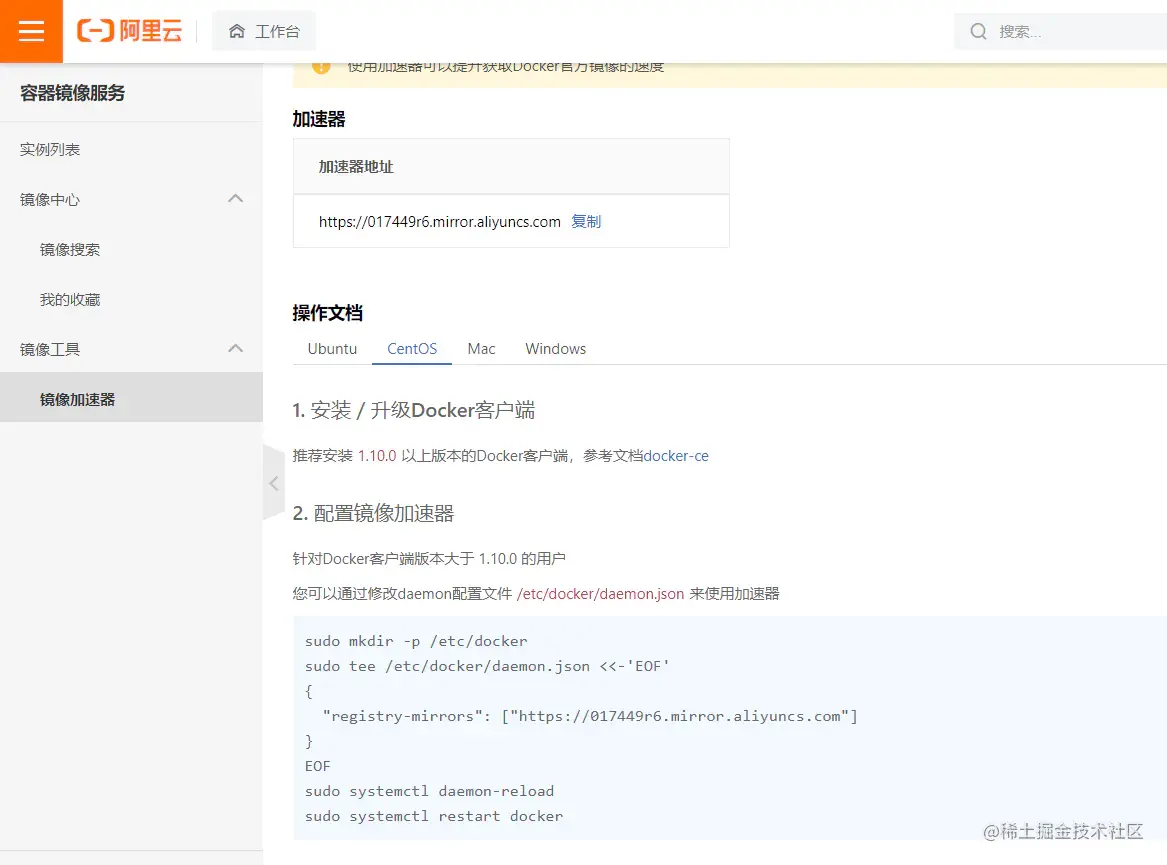
Task: Click the 1.10.0 version text
Action: pos(377,456)
